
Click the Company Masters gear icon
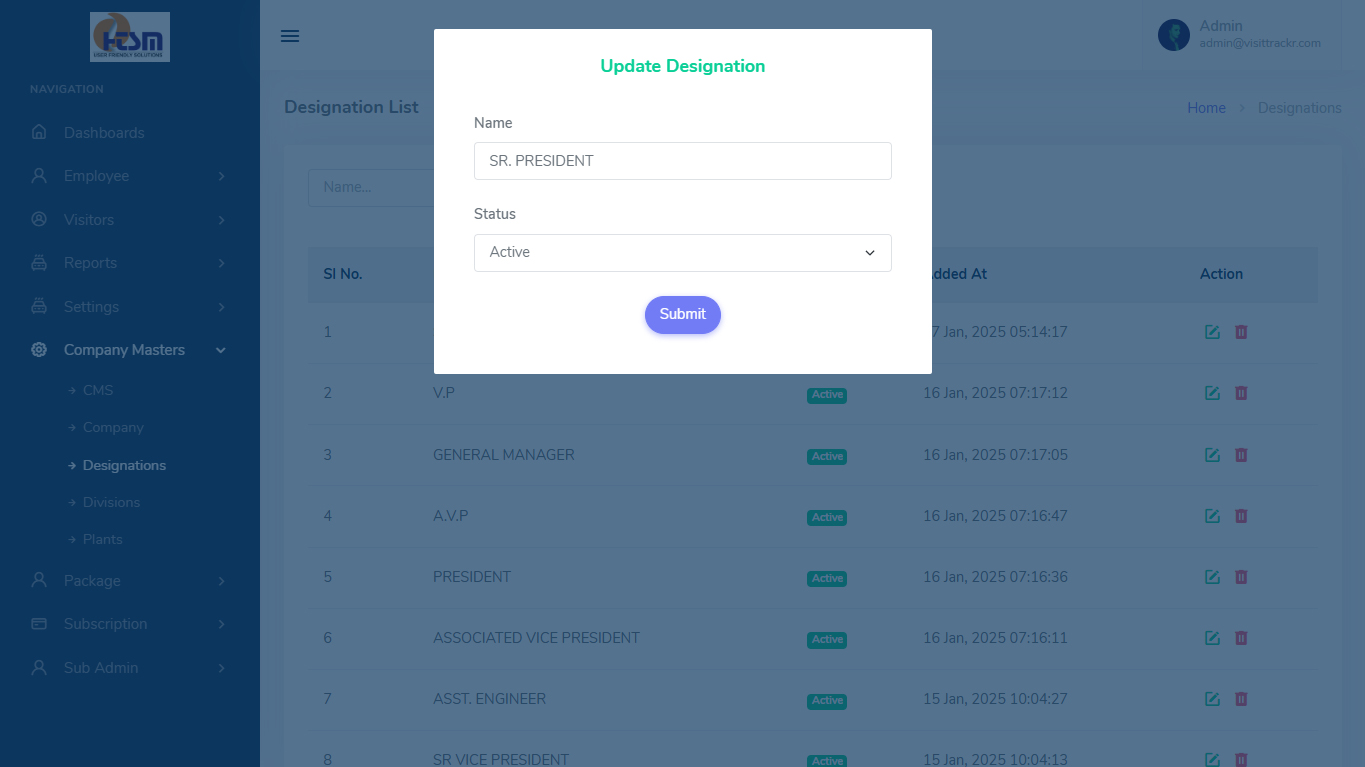pyautogui.click(x=39, y=350)
